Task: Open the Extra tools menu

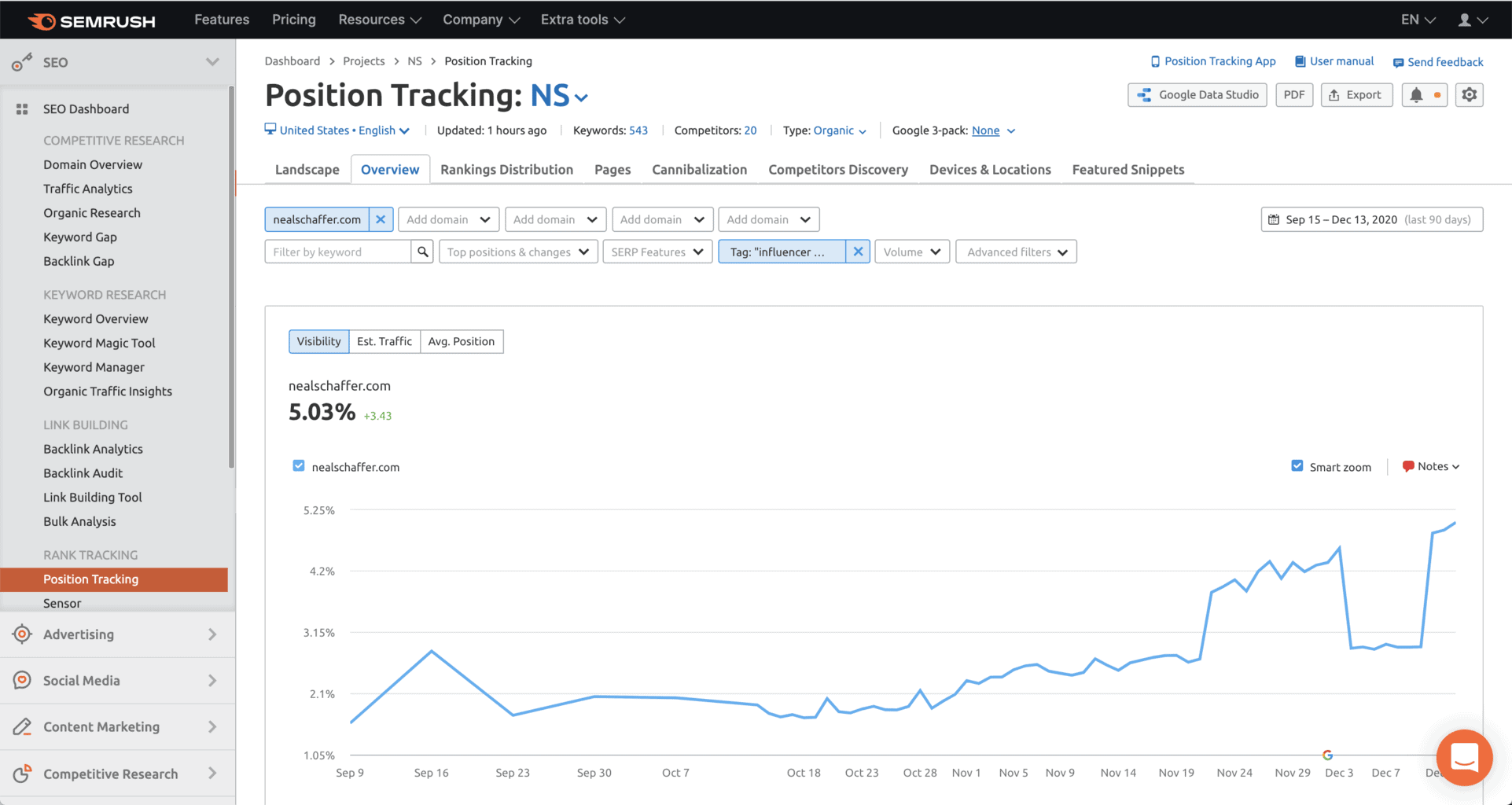Action: 583,20
